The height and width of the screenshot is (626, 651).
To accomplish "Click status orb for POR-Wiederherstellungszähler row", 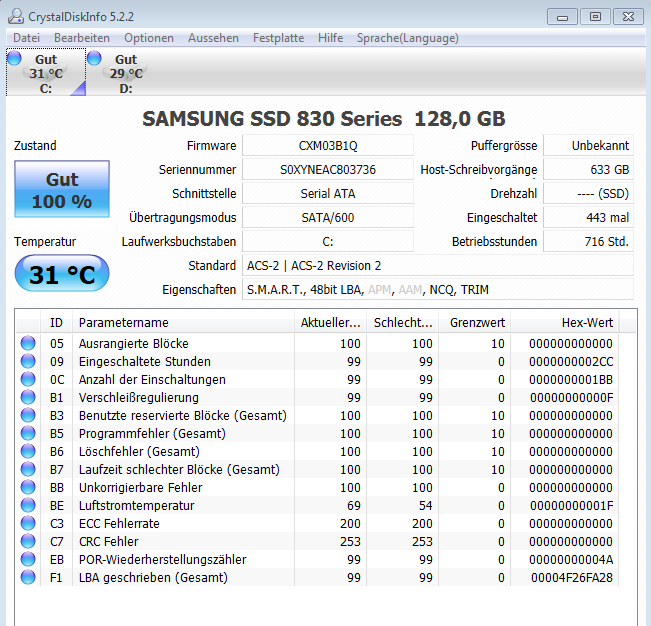I will point(28,559).
